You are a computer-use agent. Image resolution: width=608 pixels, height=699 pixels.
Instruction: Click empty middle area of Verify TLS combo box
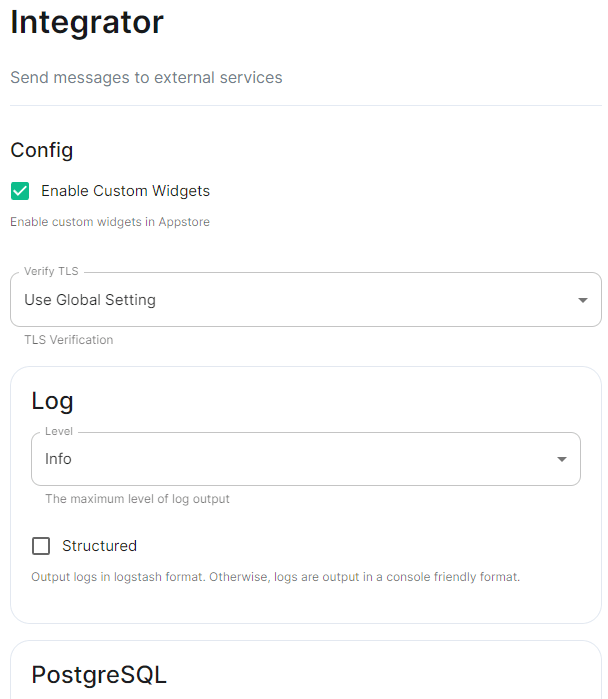click(357, 300)
